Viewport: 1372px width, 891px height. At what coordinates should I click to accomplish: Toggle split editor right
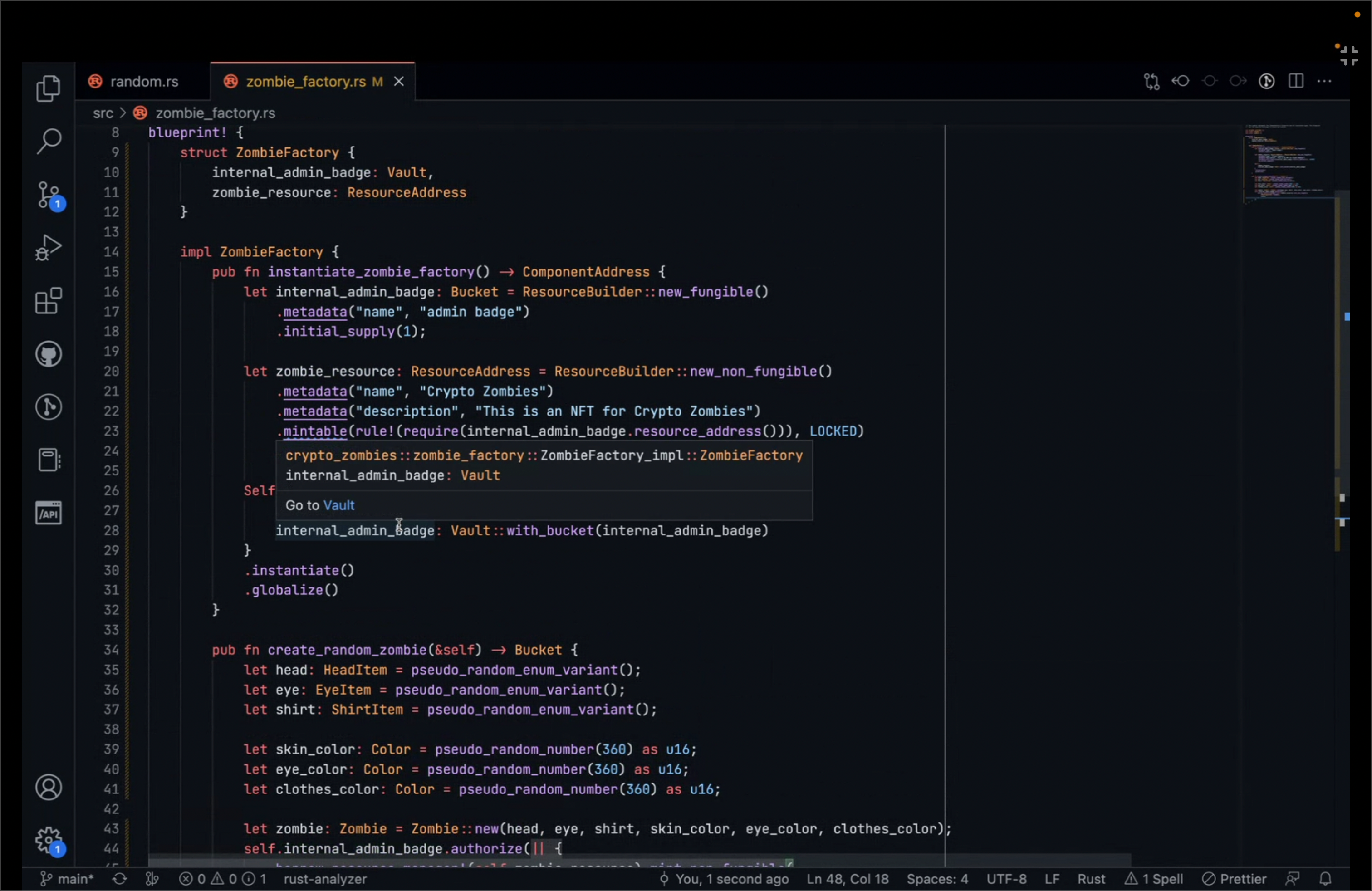pyautogui.click(x=1296, y=81)
